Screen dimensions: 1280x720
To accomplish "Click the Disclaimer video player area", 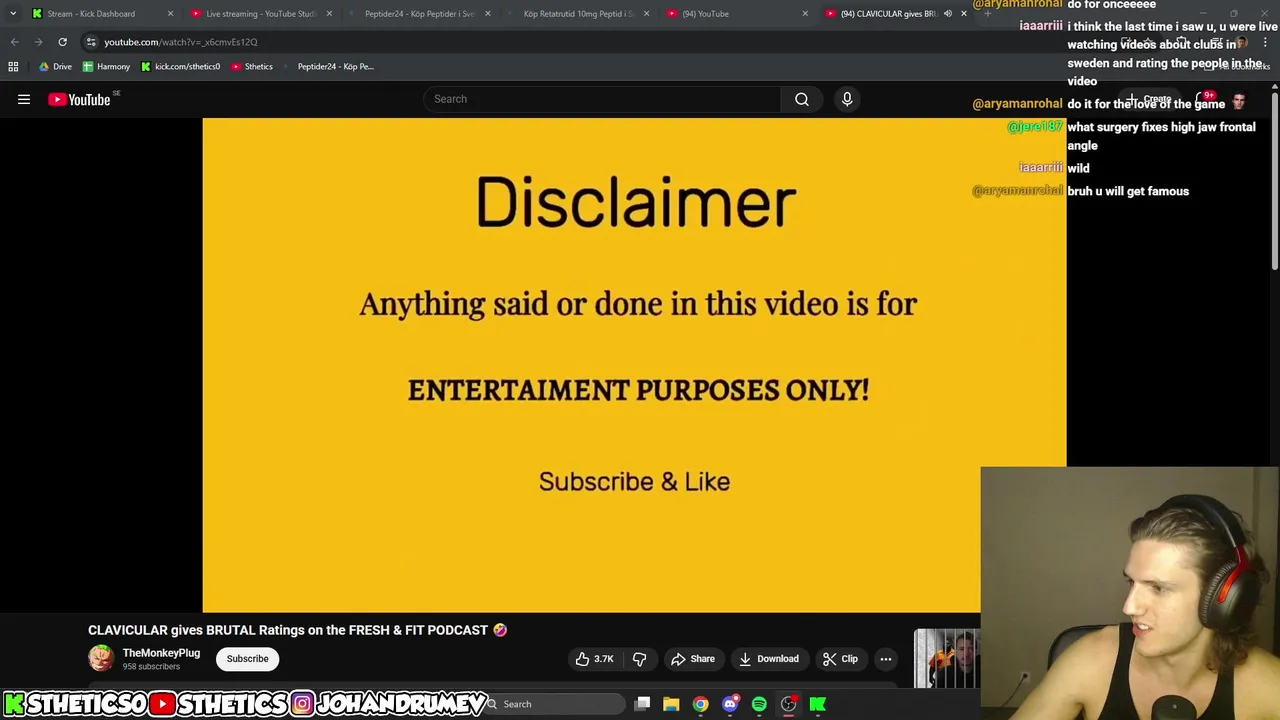I will (634, 365).
